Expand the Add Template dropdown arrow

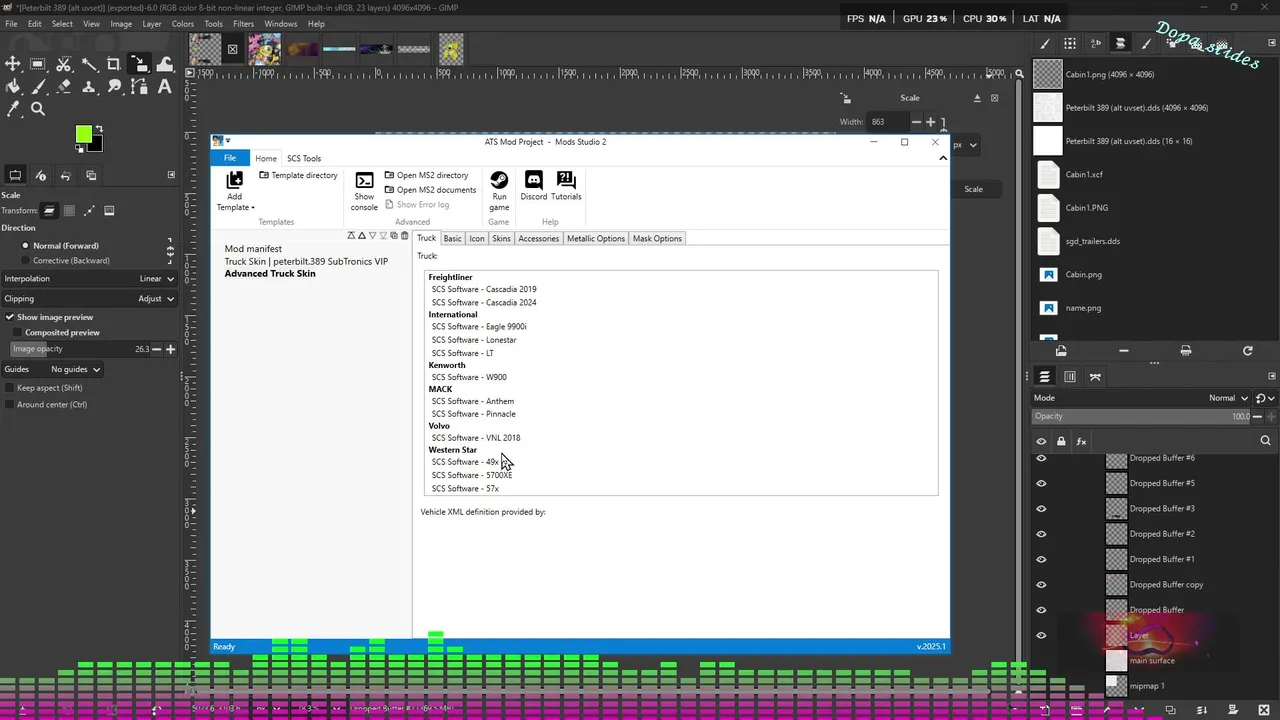tap(253, 208)
